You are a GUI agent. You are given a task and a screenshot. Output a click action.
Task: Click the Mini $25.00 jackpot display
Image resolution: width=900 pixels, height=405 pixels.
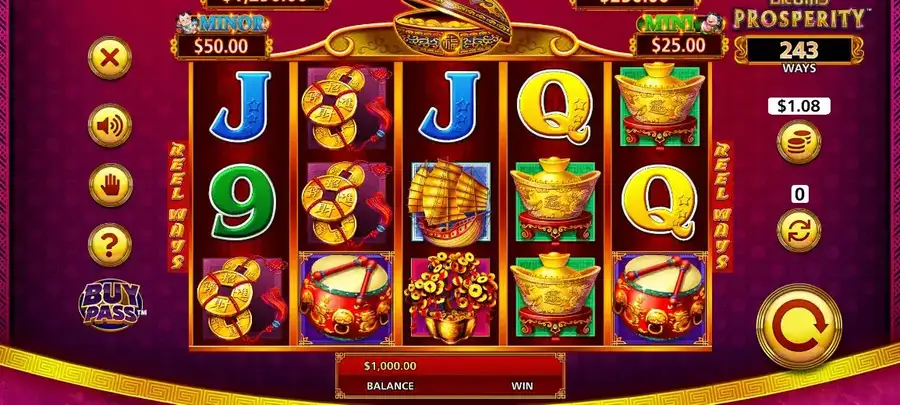click(679, 37)
